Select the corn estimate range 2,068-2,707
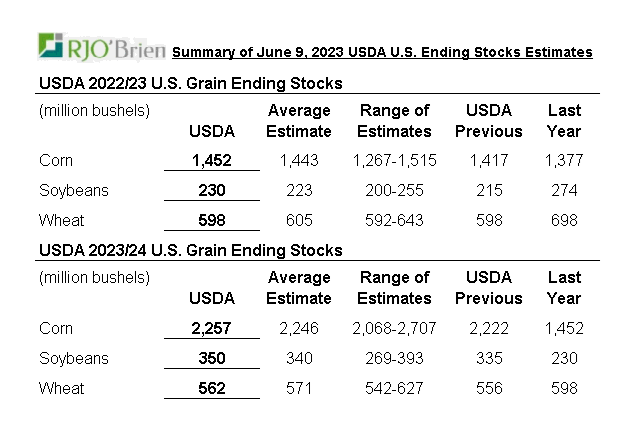This screenshot has width=637, height=431. coord(394,328)
